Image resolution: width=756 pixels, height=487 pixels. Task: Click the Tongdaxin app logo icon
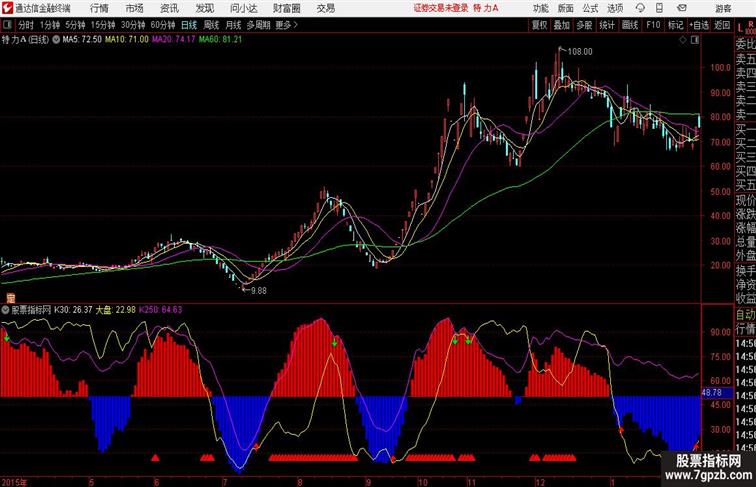[7, 8]
